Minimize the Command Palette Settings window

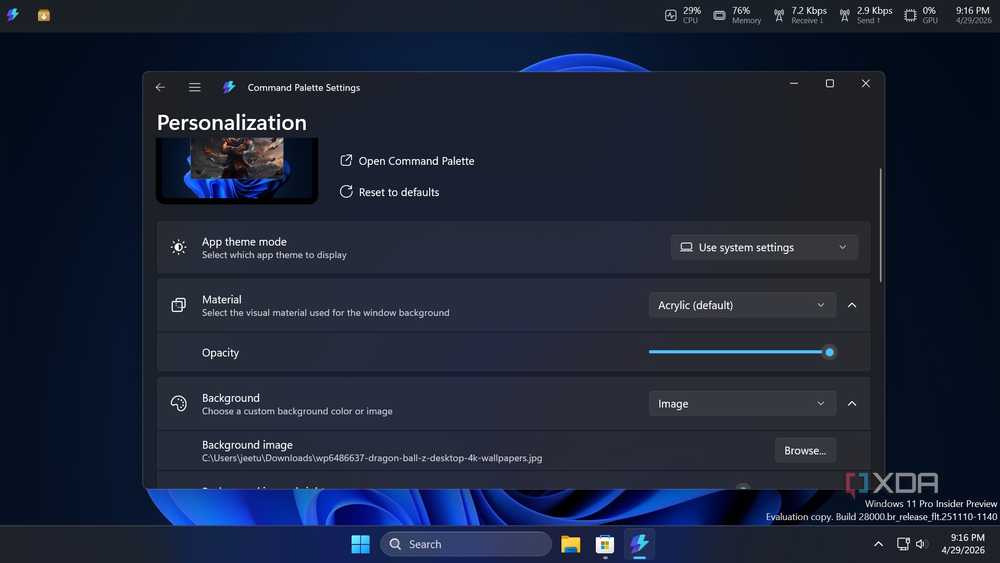click(x=794, y=84)
